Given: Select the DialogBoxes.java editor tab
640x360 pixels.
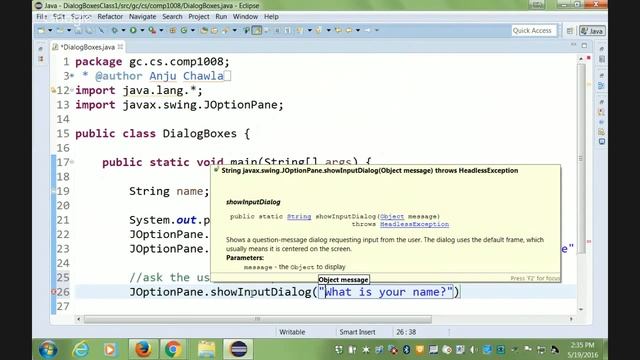Looking at the screenshot, I should [87, 47].
